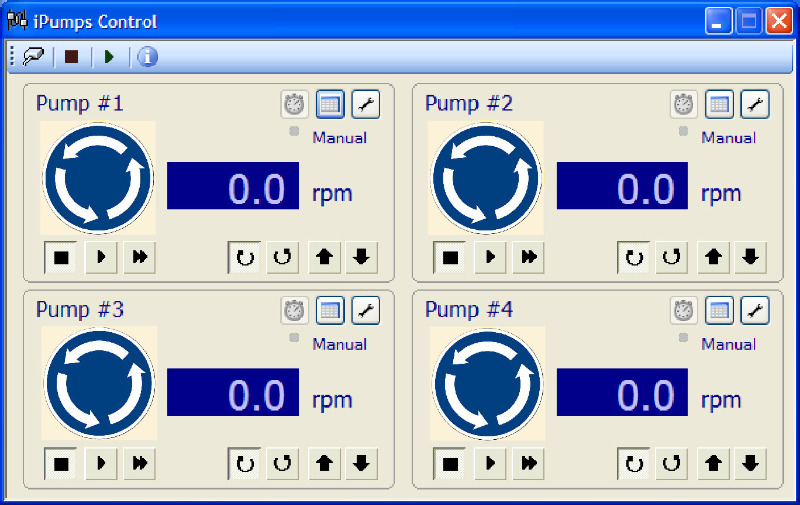Open Pump #4 table program icon

(719, 311)
